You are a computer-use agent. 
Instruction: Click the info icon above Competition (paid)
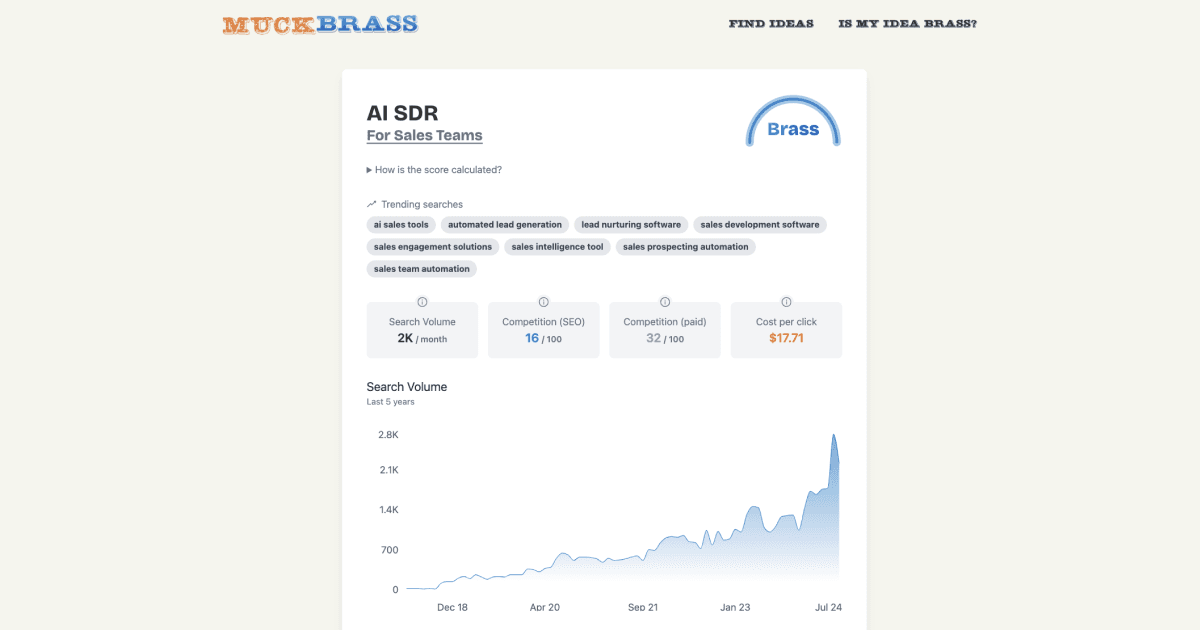click(665, 302)
